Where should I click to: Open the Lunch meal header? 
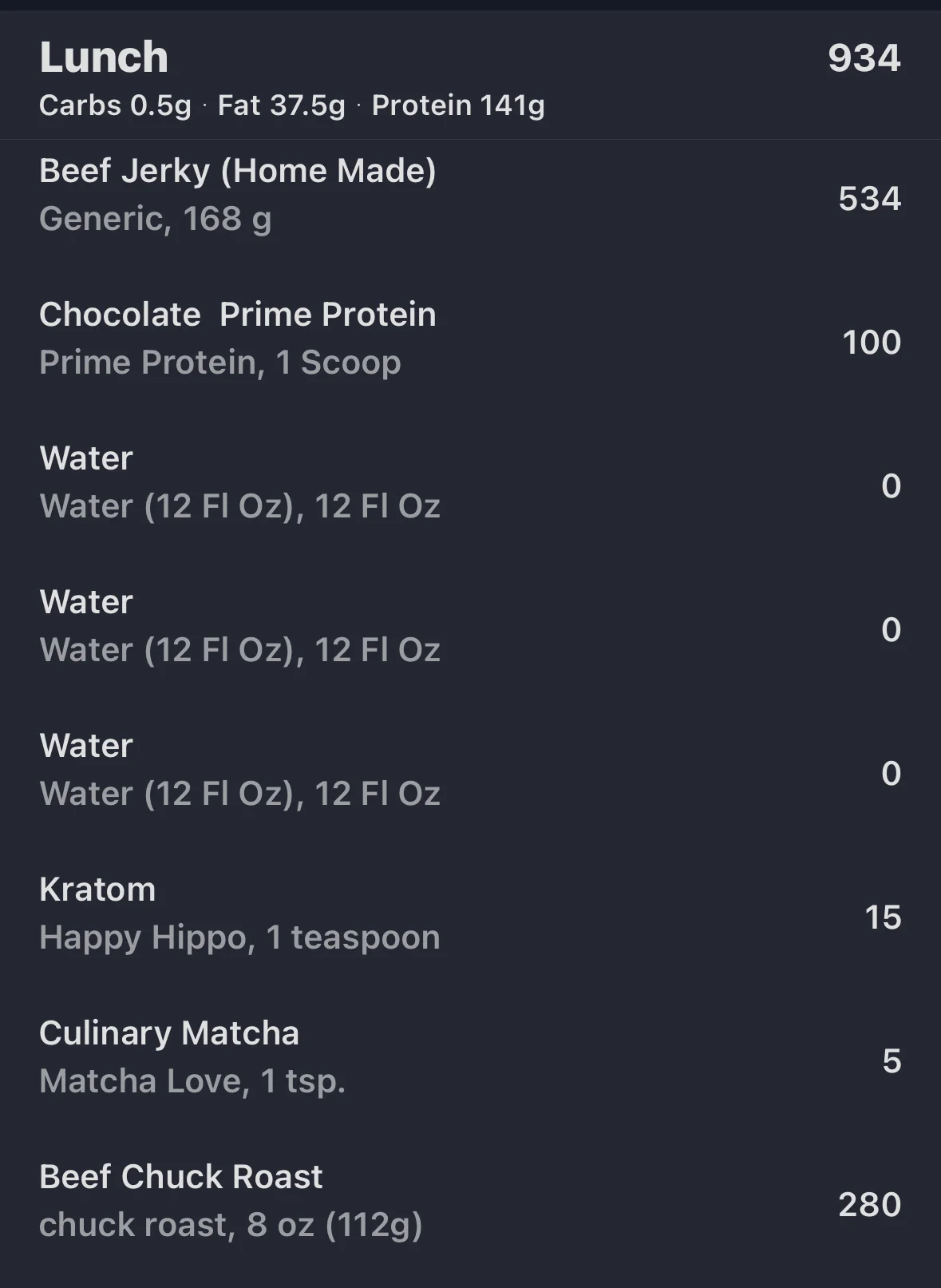coord(470,76)
